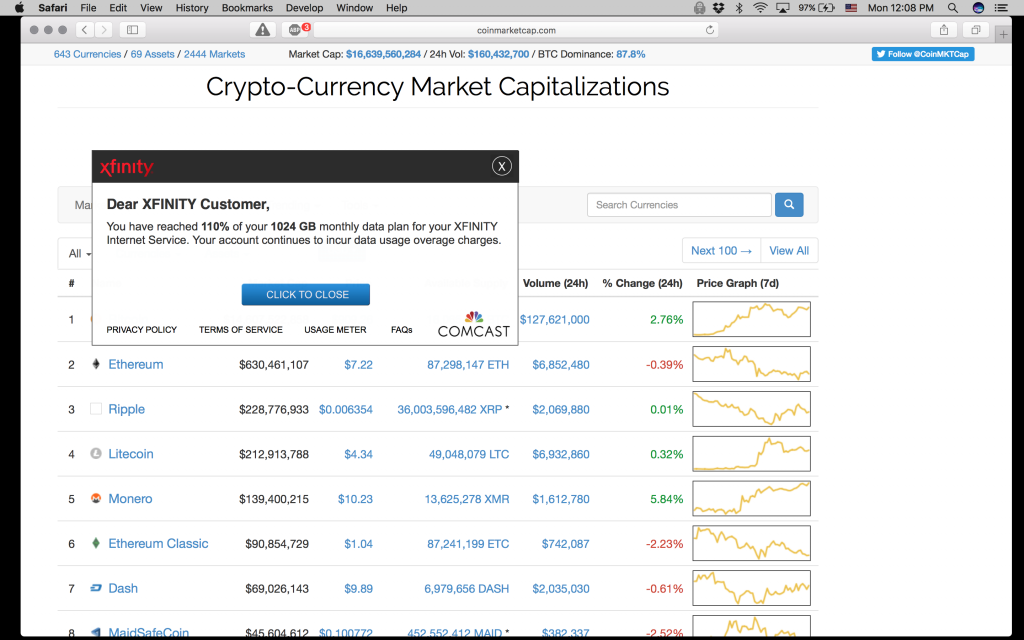Close the Xfinity popup with X
Viewport: 1024px width, 640px height.
pyautogui.click(x=502, y=167)
